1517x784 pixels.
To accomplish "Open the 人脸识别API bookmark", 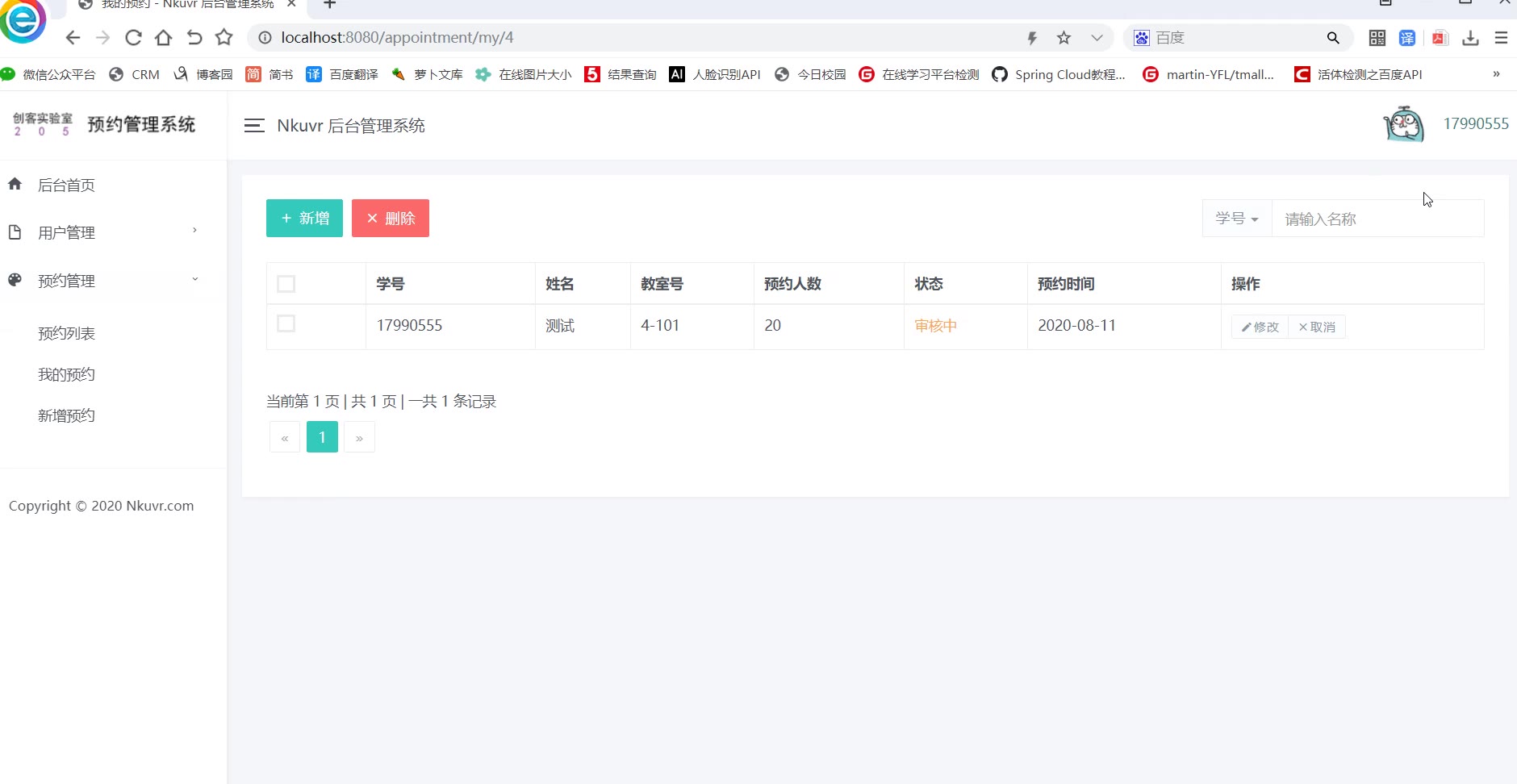I will click(x=715, y=74).
